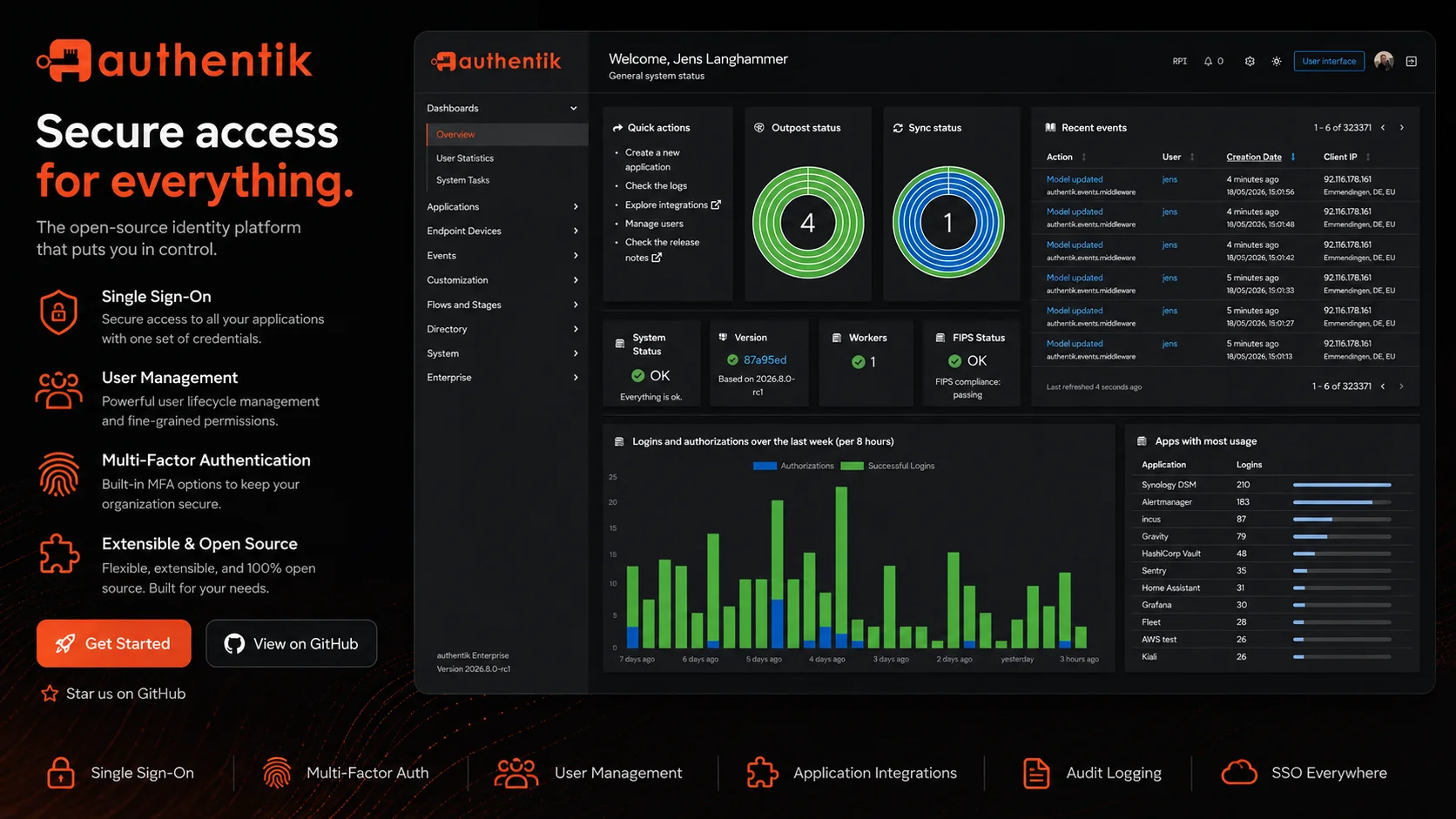Screen dimensions: 1456x819
Task: Click the book icon beside Recent events
Action: [x=1050, y=128]
